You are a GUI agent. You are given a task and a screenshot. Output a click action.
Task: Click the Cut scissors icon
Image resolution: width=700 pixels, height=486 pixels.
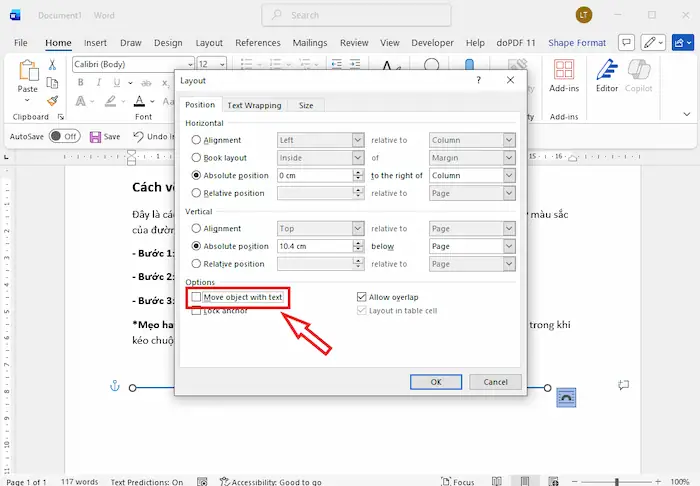point(52,65)
